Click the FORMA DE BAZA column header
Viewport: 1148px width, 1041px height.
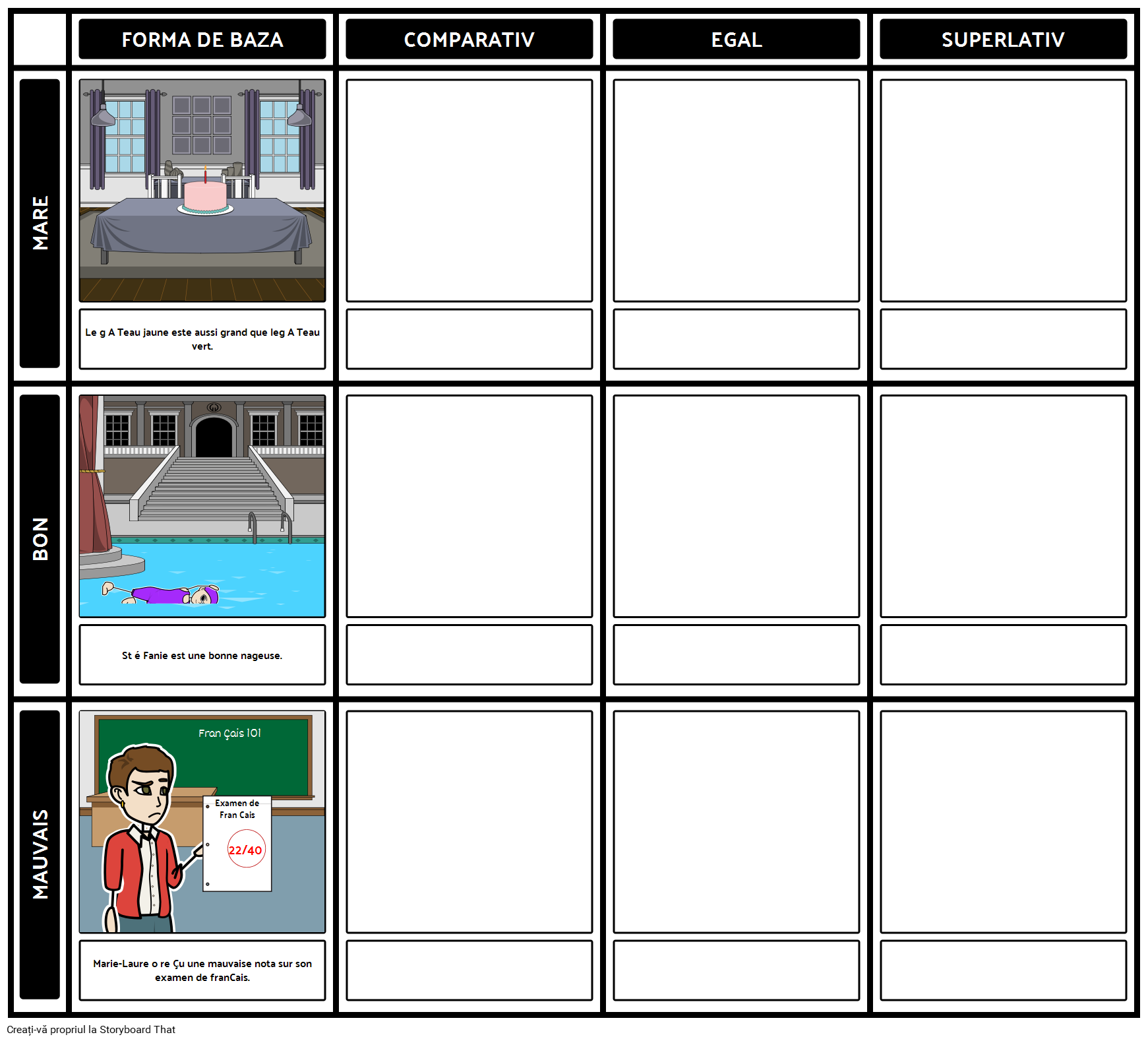(202, 40)
